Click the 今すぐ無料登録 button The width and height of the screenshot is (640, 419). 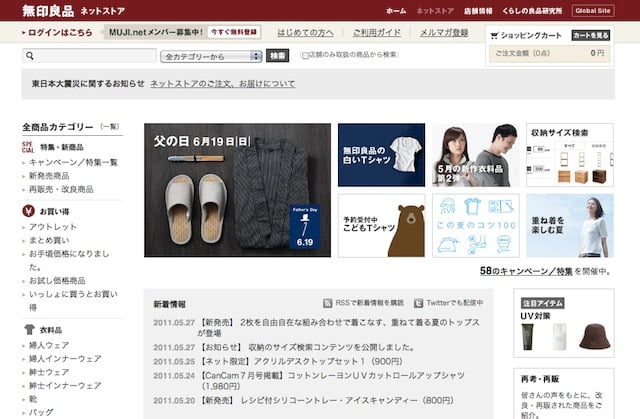click(x=234, y=32)
